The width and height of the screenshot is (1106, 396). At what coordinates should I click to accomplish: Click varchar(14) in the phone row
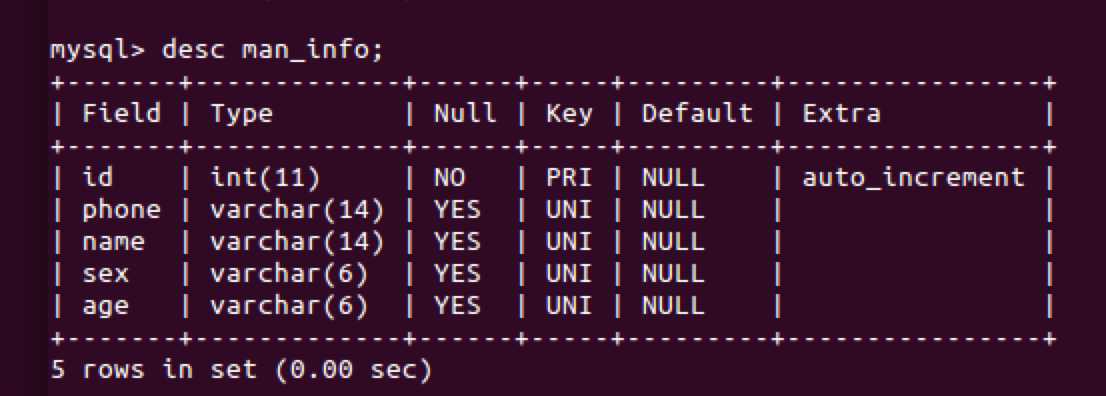pyautogui.click(x=297, y=210)
